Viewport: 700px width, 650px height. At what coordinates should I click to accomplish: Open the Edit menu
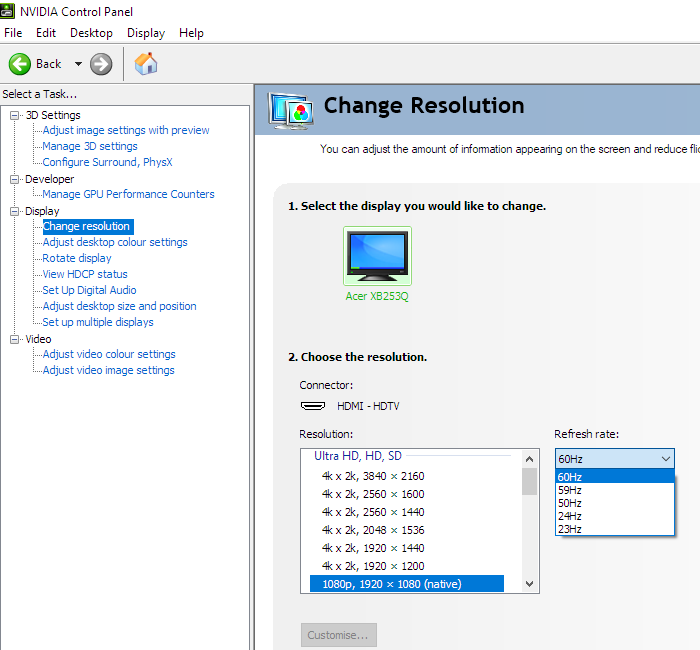pos(46,33)
